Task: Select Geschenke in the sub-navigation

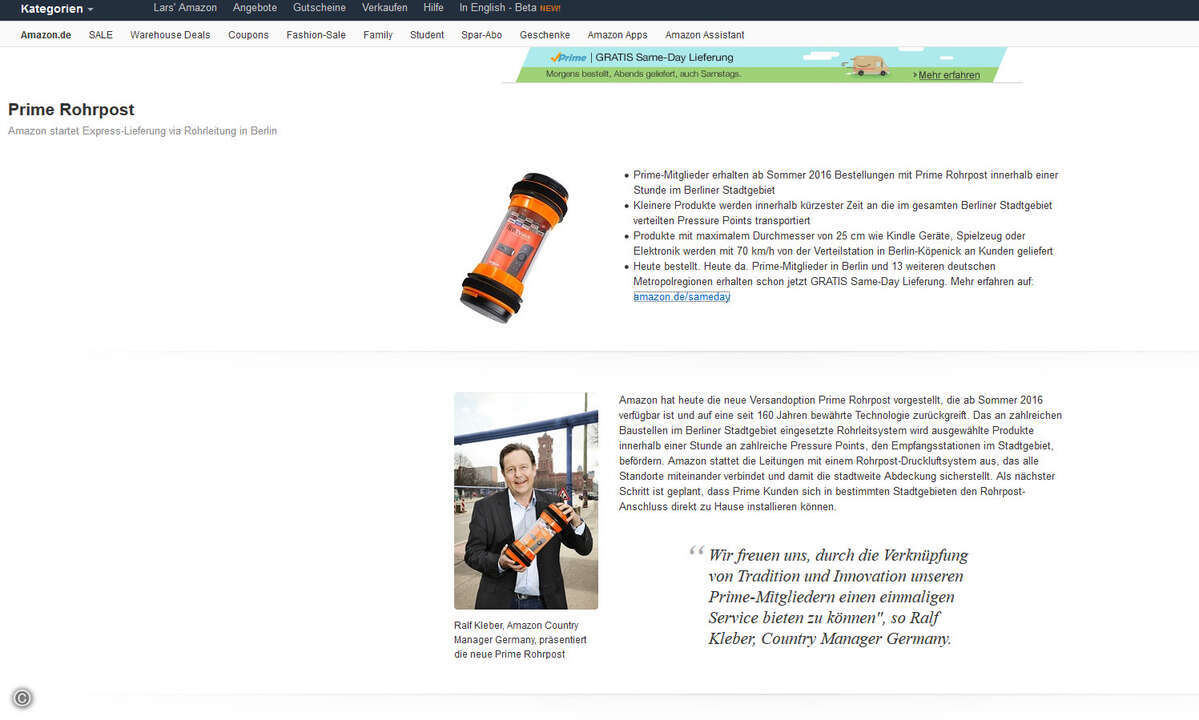Action: pyautogui.click(x=544, y=35)
